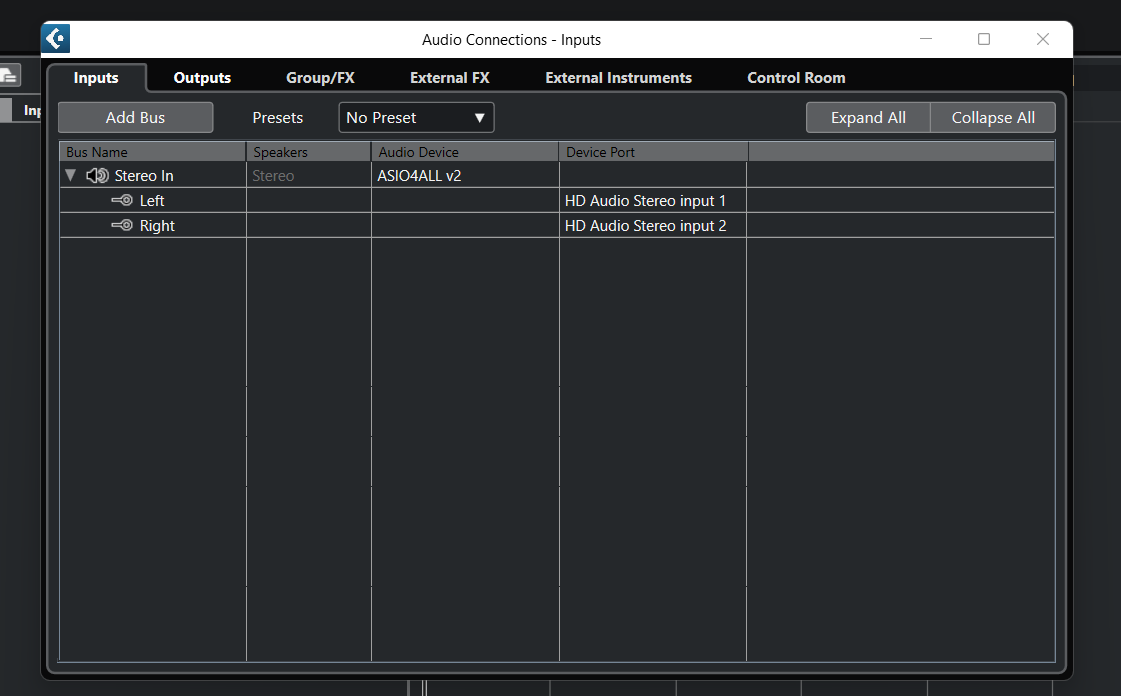Open the External FX tab

pos(450,78)
